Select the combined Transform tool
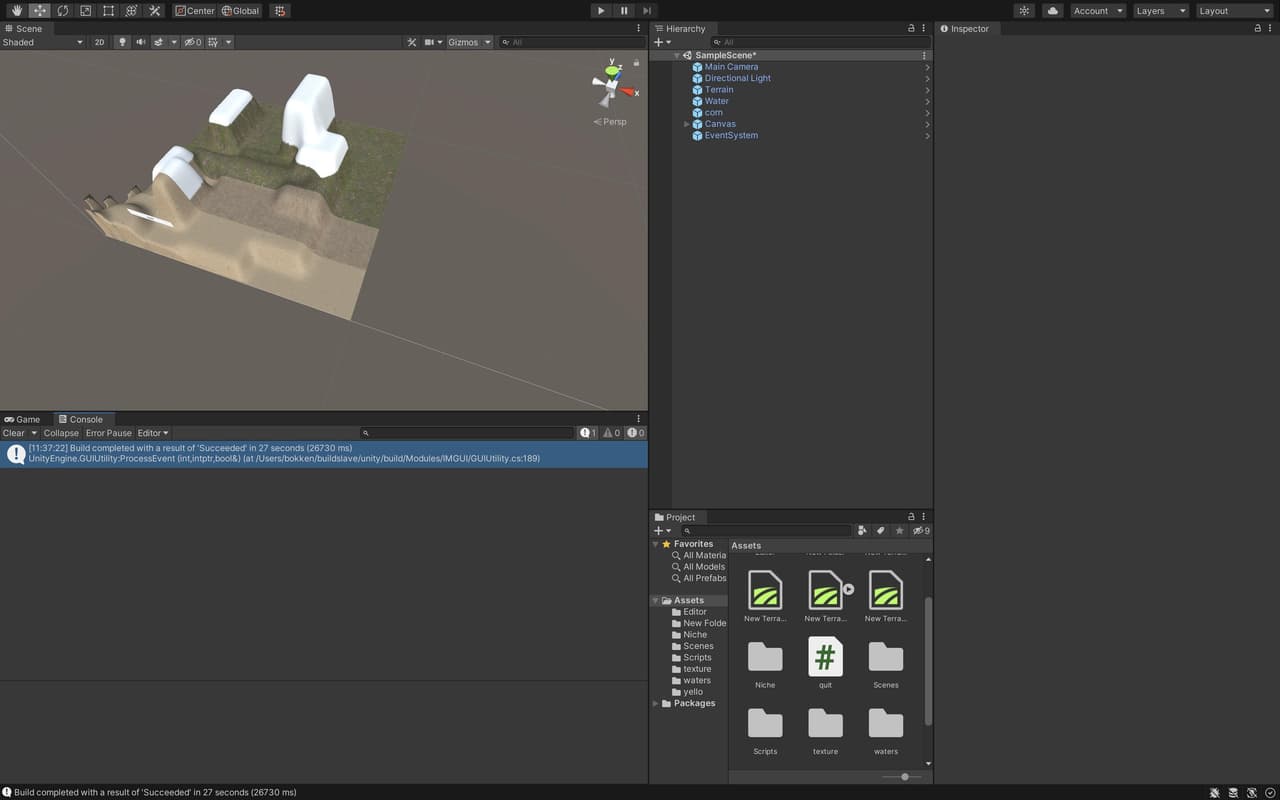 [x=132, y=11]
